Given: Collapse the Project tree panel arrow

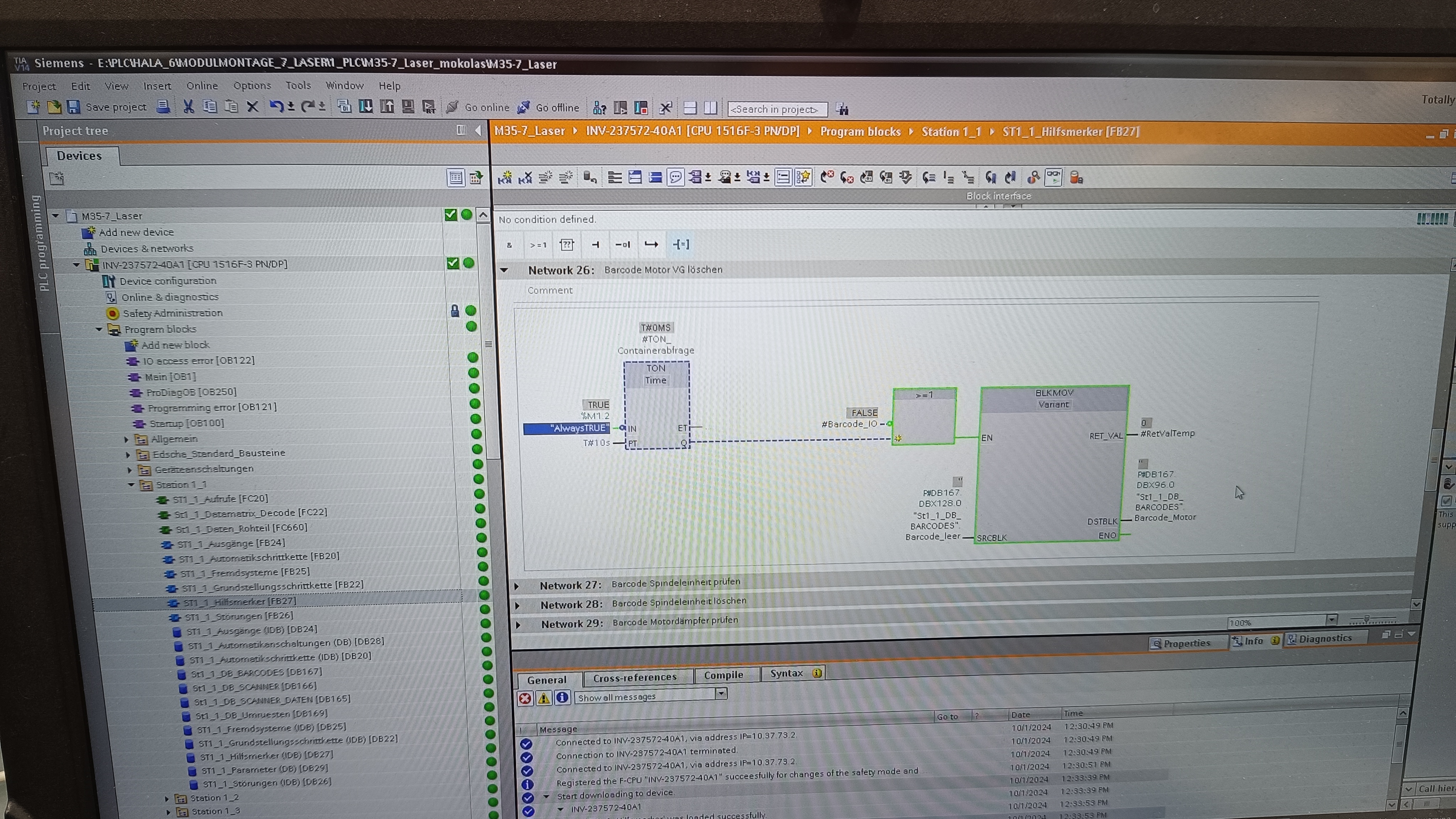Looking at the screenshot, I should click(478, 130).
